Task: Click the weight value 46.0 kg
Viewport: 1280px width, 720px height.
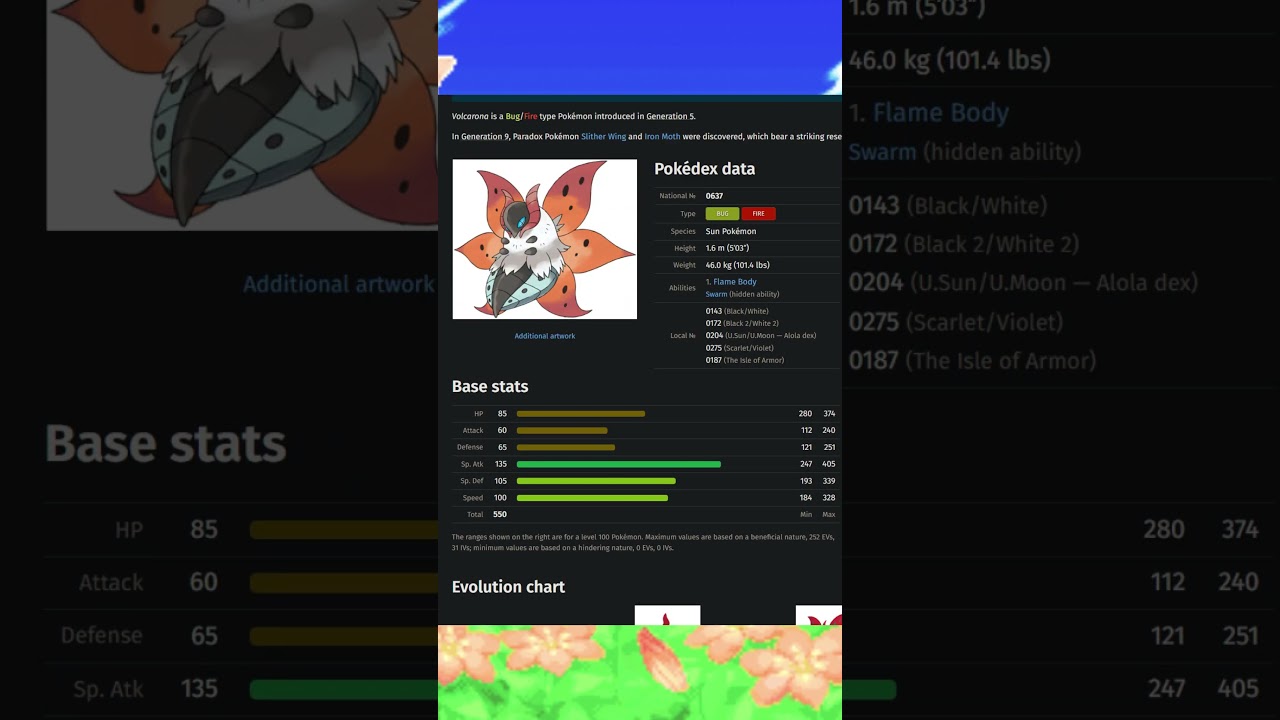Action: pyautogui.click(x=738, y=265)
